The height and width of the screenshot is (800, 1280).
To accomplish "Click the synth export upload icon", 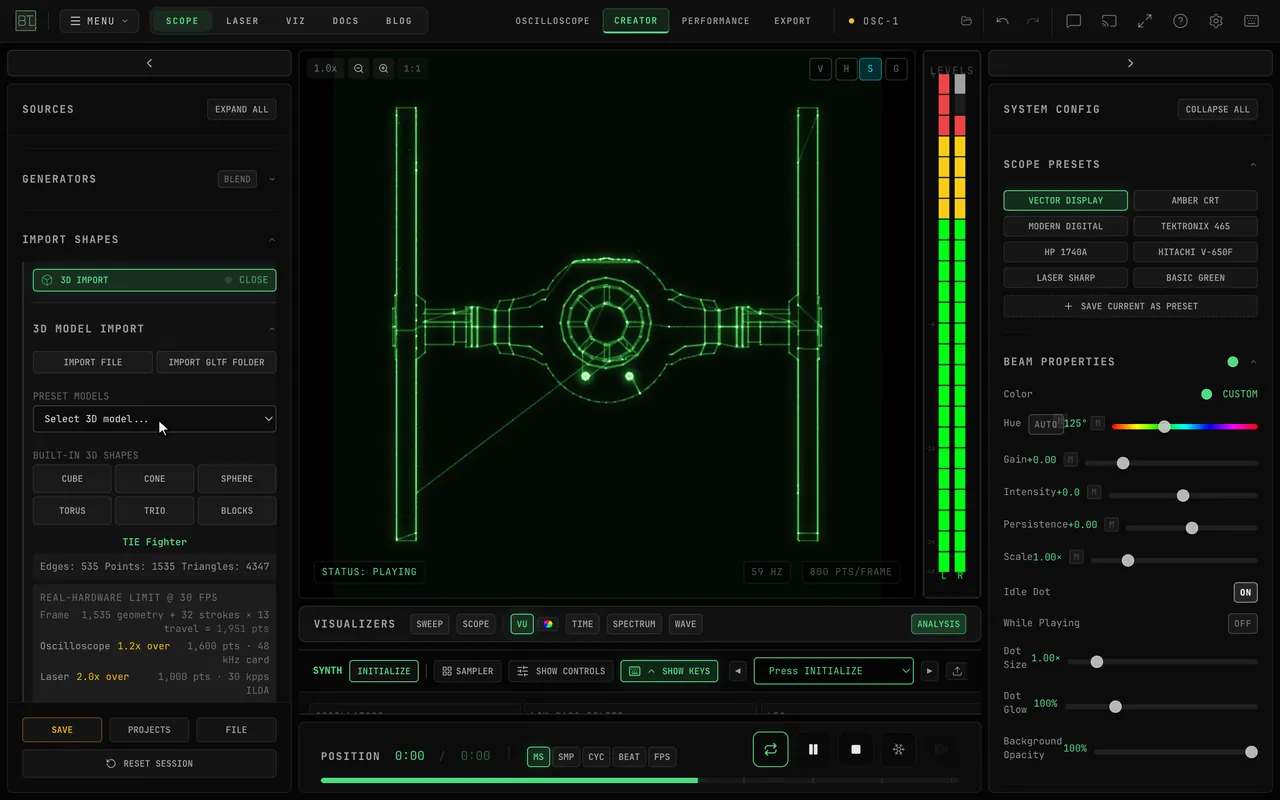I will tap(957, 671).
